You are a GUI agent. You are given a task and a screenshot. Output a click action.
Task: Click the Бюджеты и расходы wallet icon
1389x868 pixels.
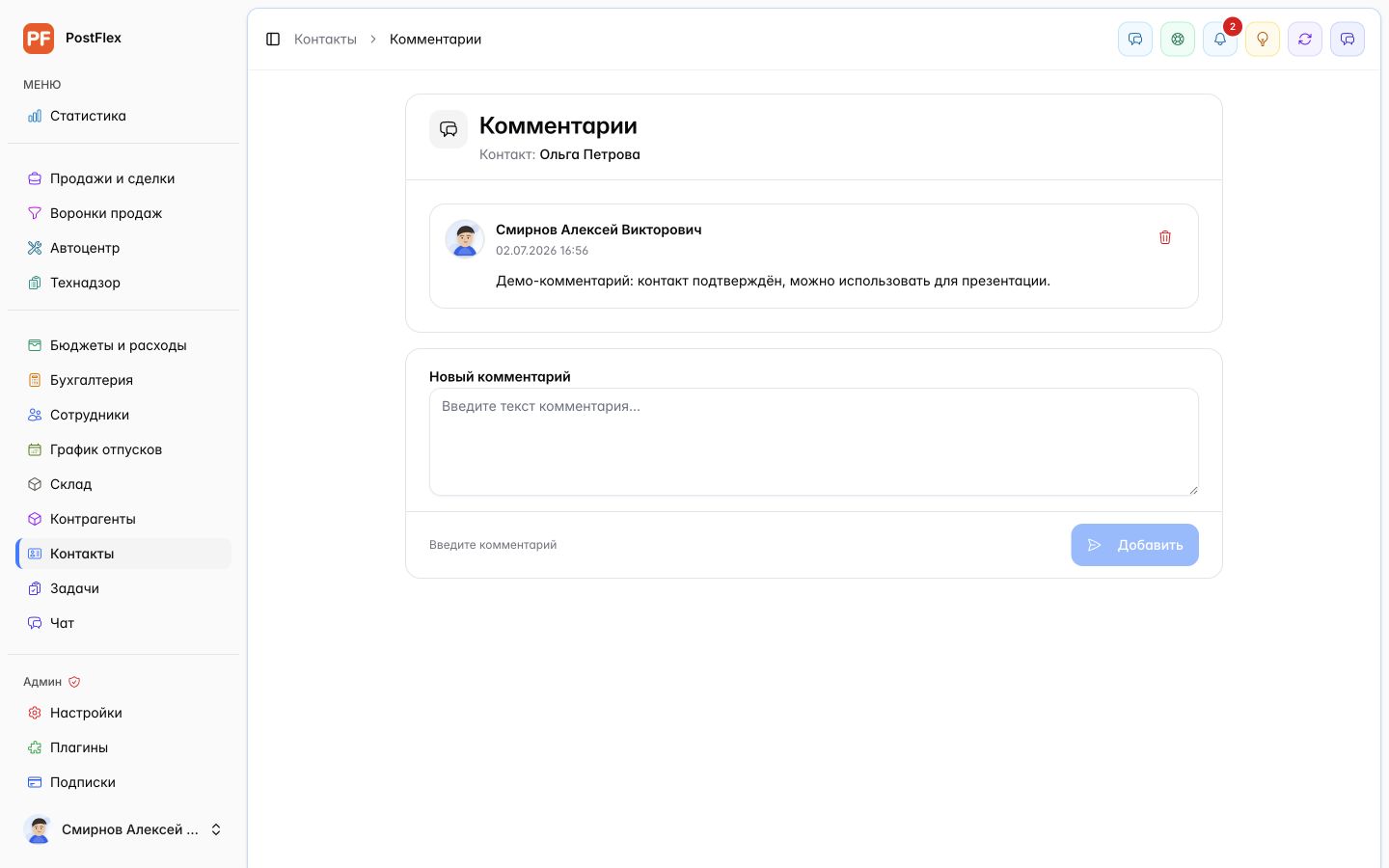pos(35,345)
